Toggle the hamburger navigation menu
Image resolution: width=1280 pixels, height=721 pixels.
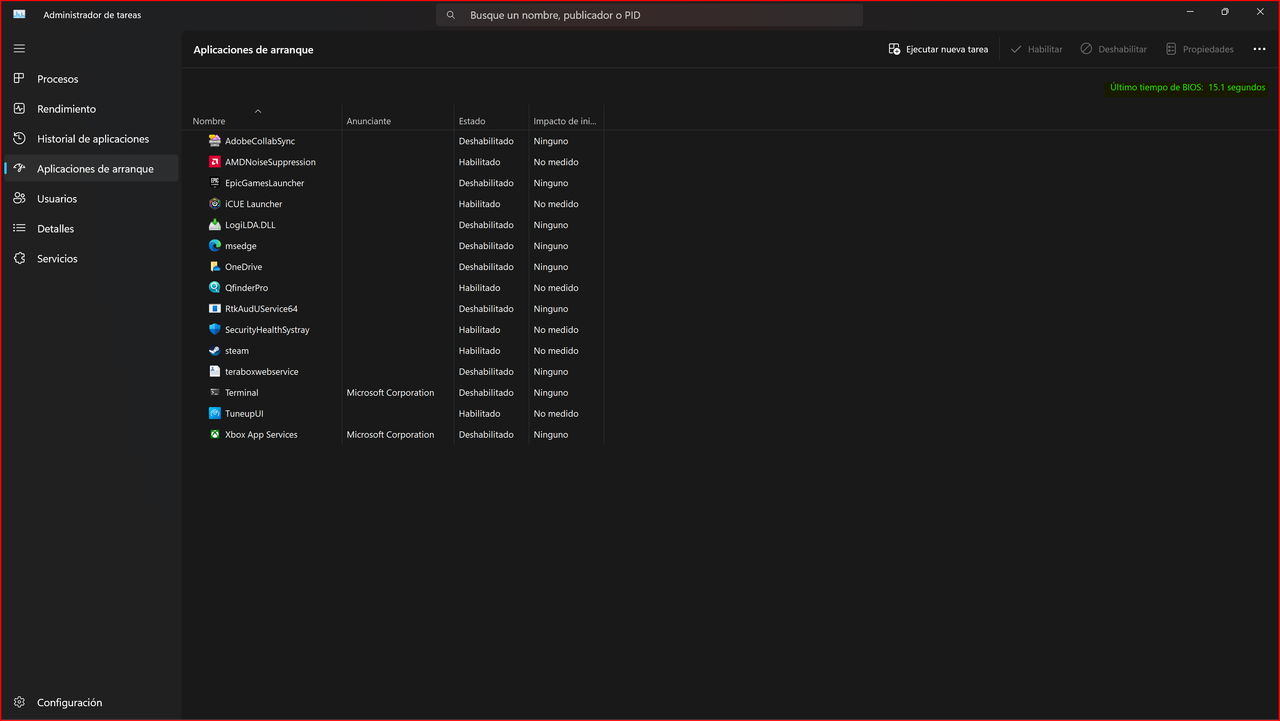click(x=19, y=48)
